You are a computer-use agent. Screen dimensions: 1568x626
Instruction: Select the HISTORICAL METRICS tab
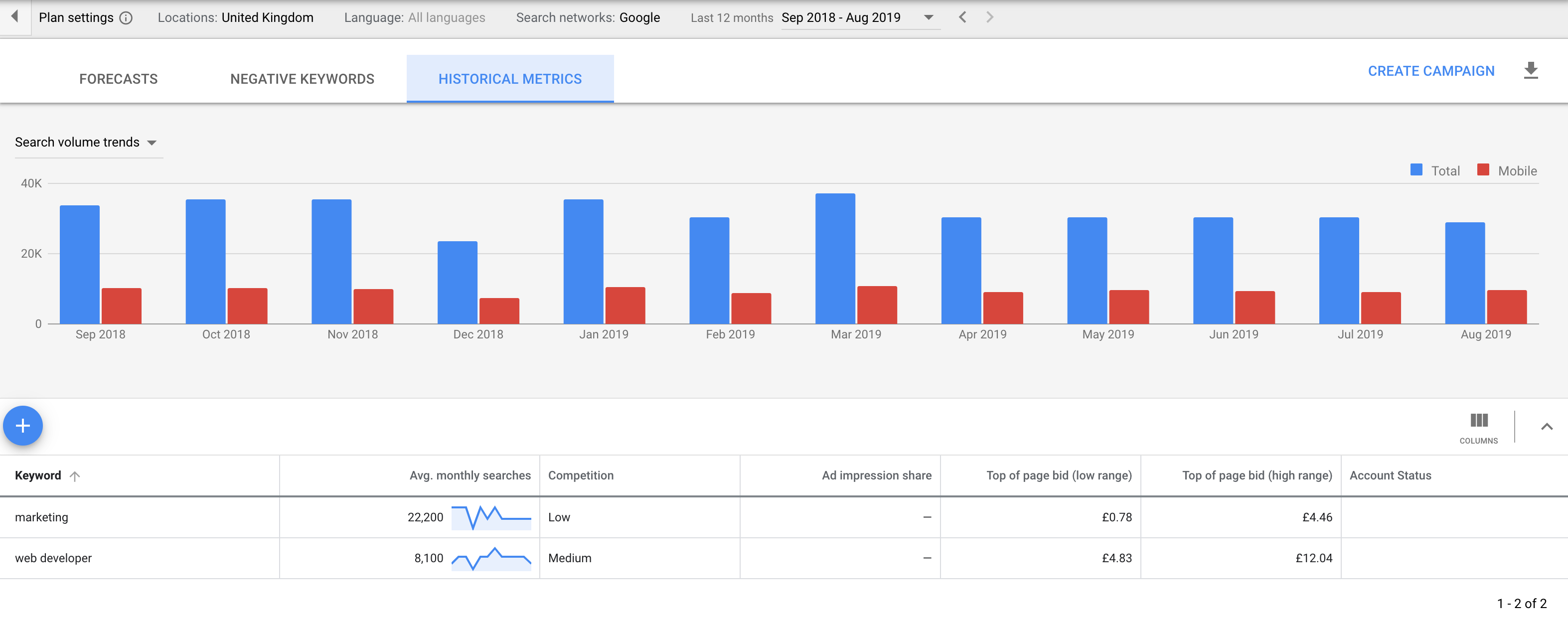tap(510, 78)
